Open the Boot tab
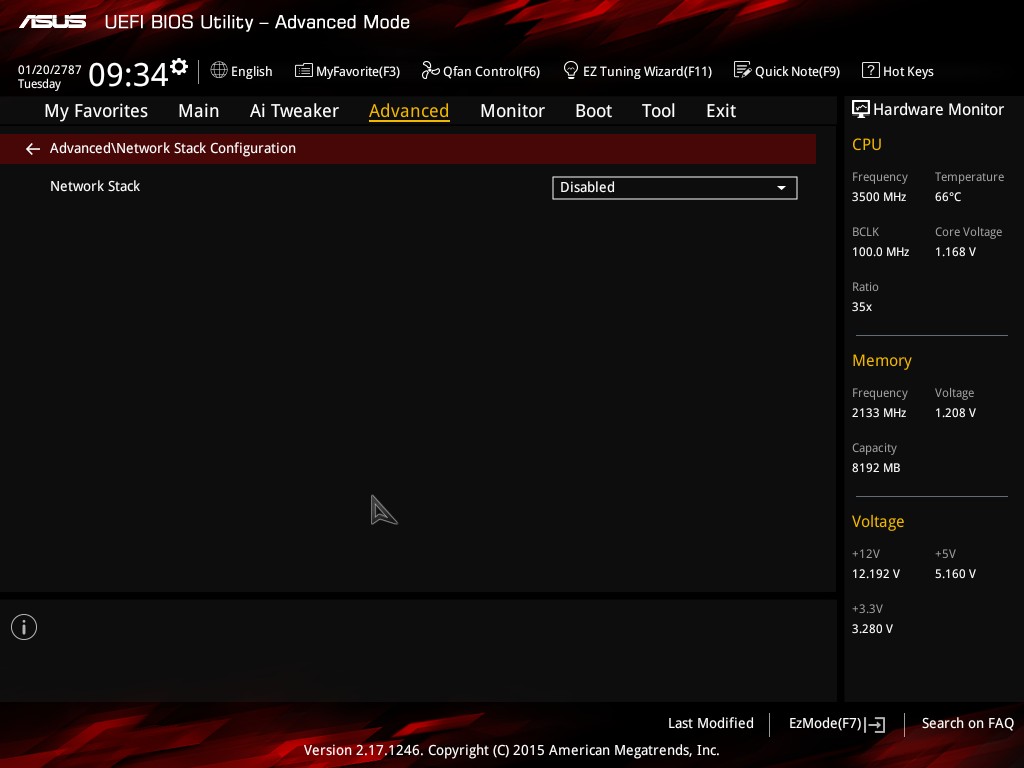This screenshot has height=768, width=1024. (x=594, y=111)
